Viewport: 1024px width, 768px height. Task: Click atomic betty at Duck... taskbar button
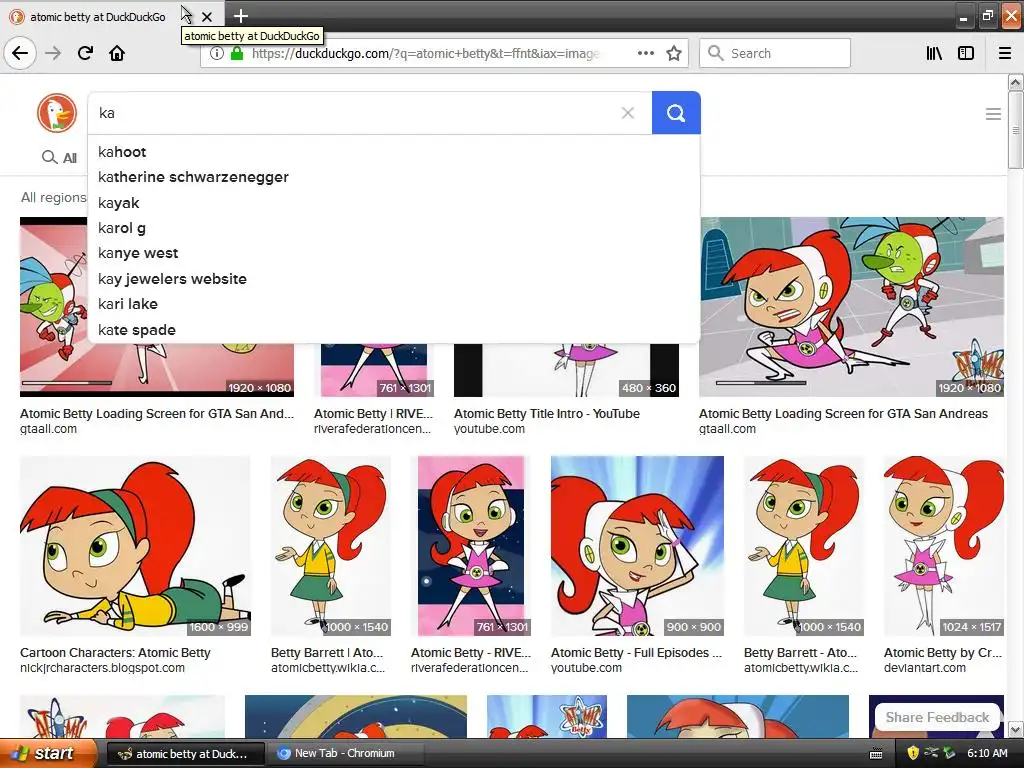click(x=185, y=754)
